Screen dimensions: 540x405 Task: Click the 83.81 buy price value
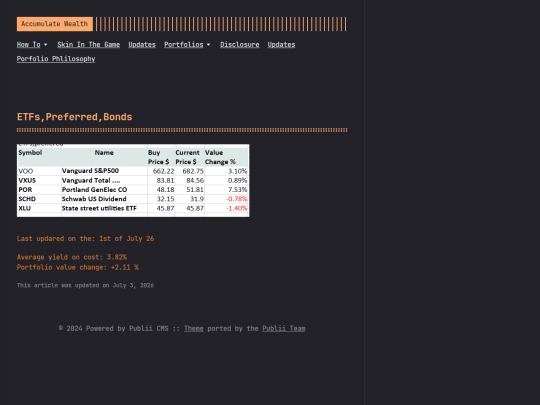(165, 180)
